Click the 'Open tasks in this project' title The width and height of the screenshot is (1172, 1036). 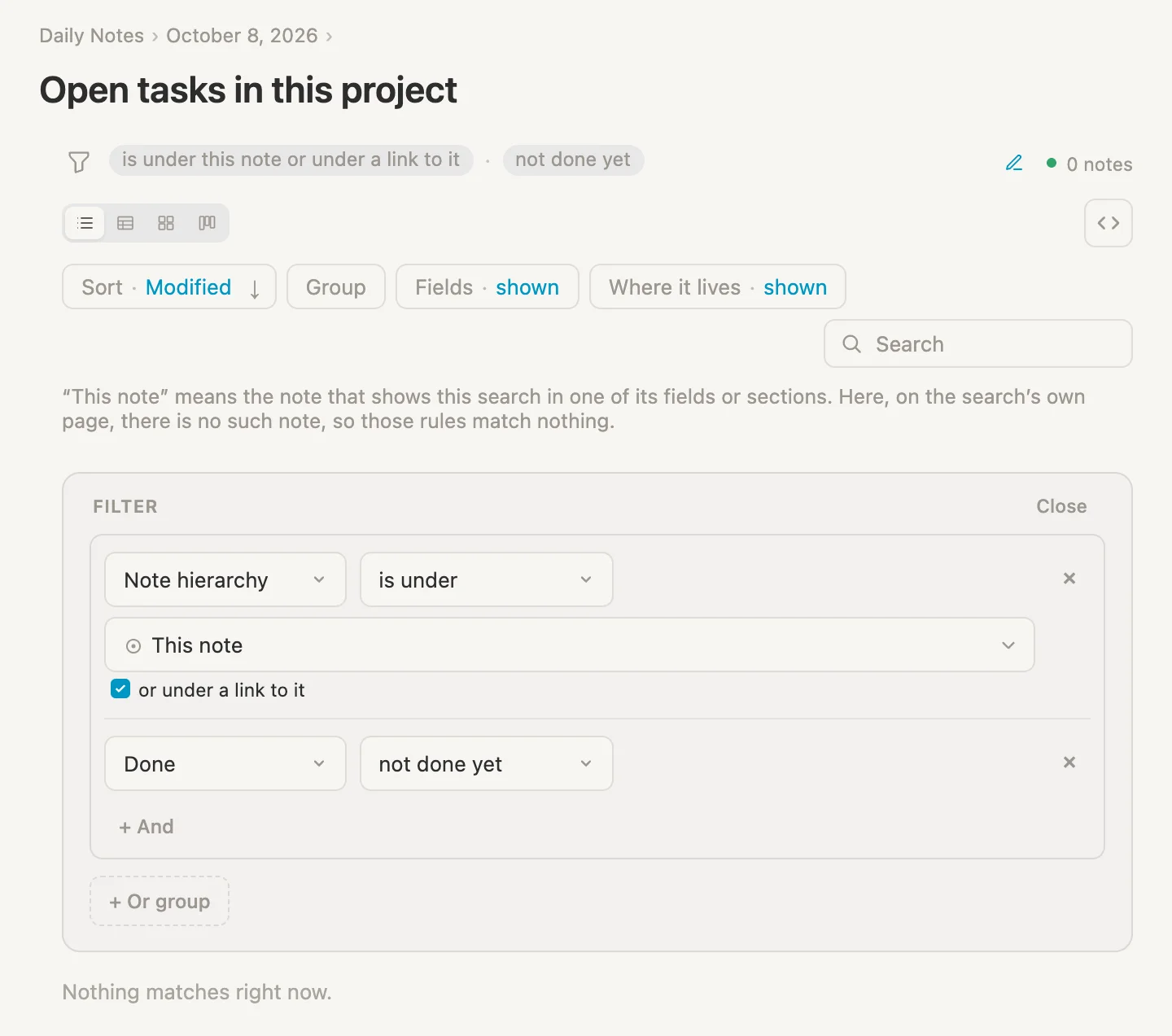coord(248,90)
